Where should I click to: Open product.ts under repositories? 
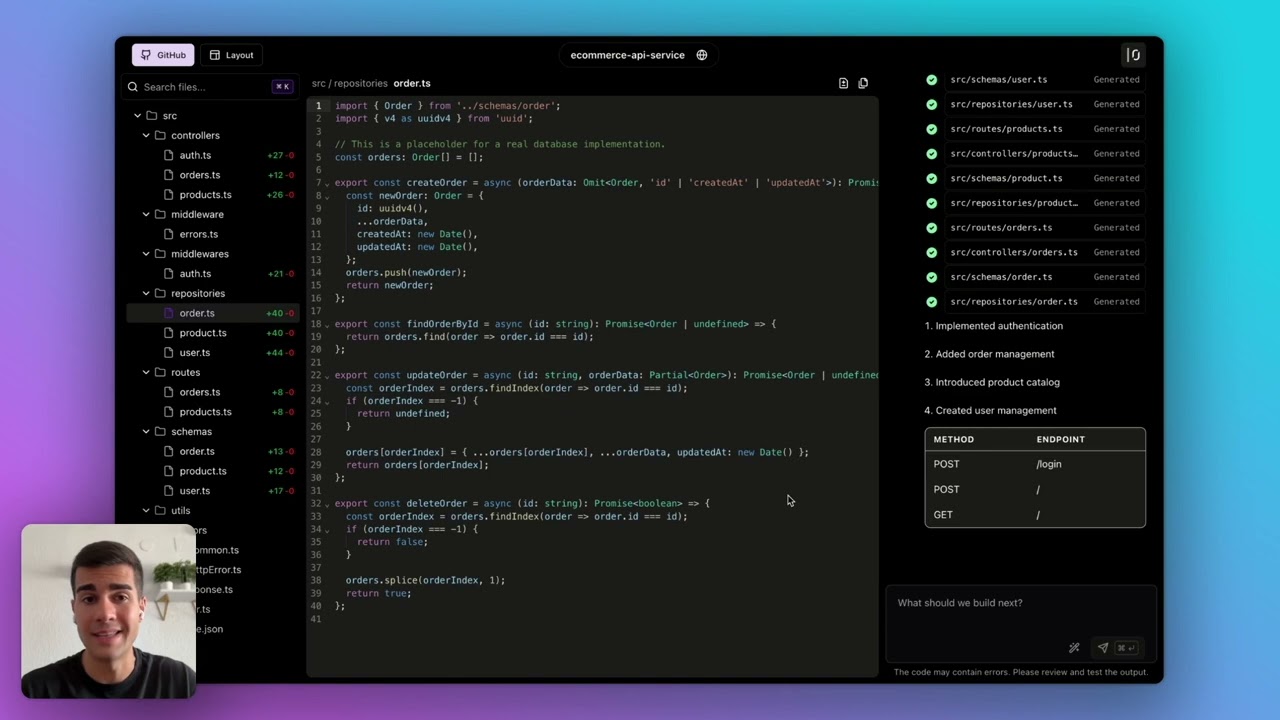pyautogui.click(x=212, y=333)
